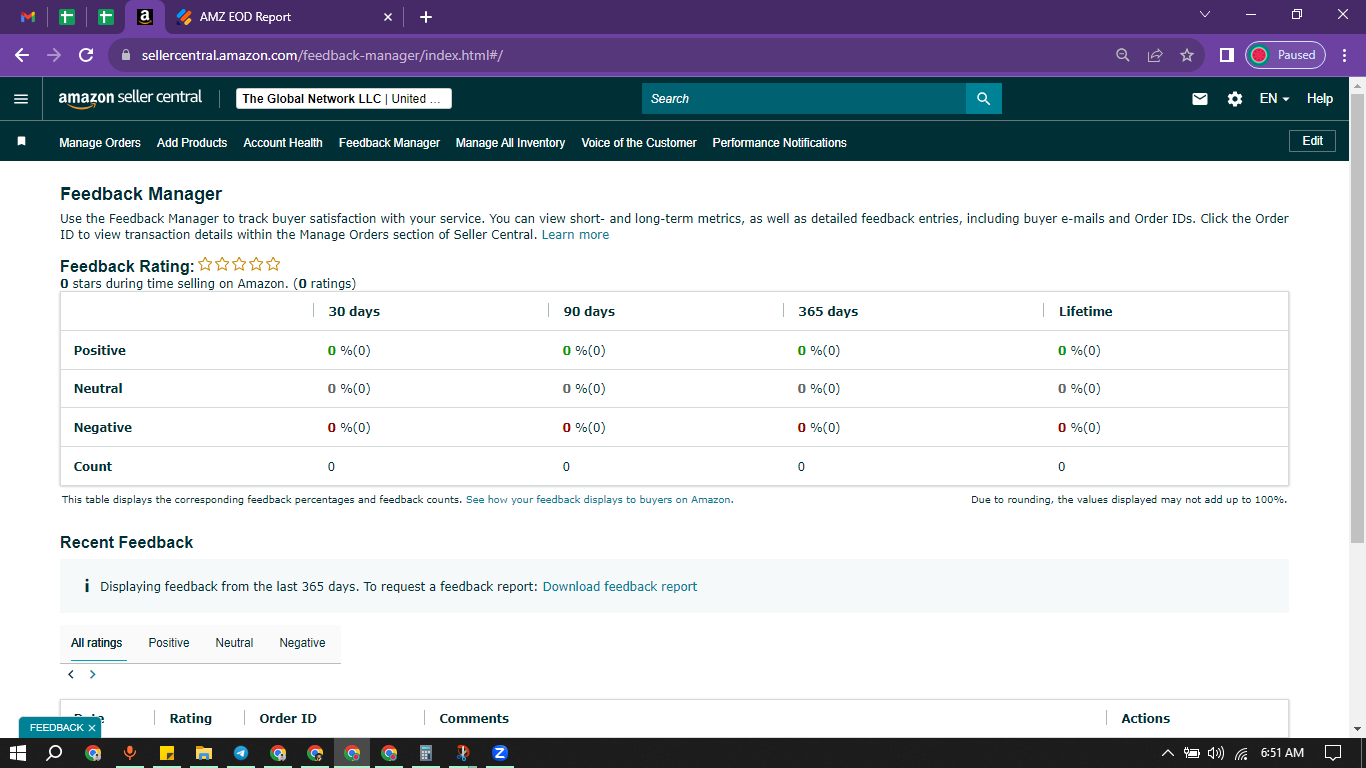Click the Edit favorites bar button

[x=1313, y=141]
